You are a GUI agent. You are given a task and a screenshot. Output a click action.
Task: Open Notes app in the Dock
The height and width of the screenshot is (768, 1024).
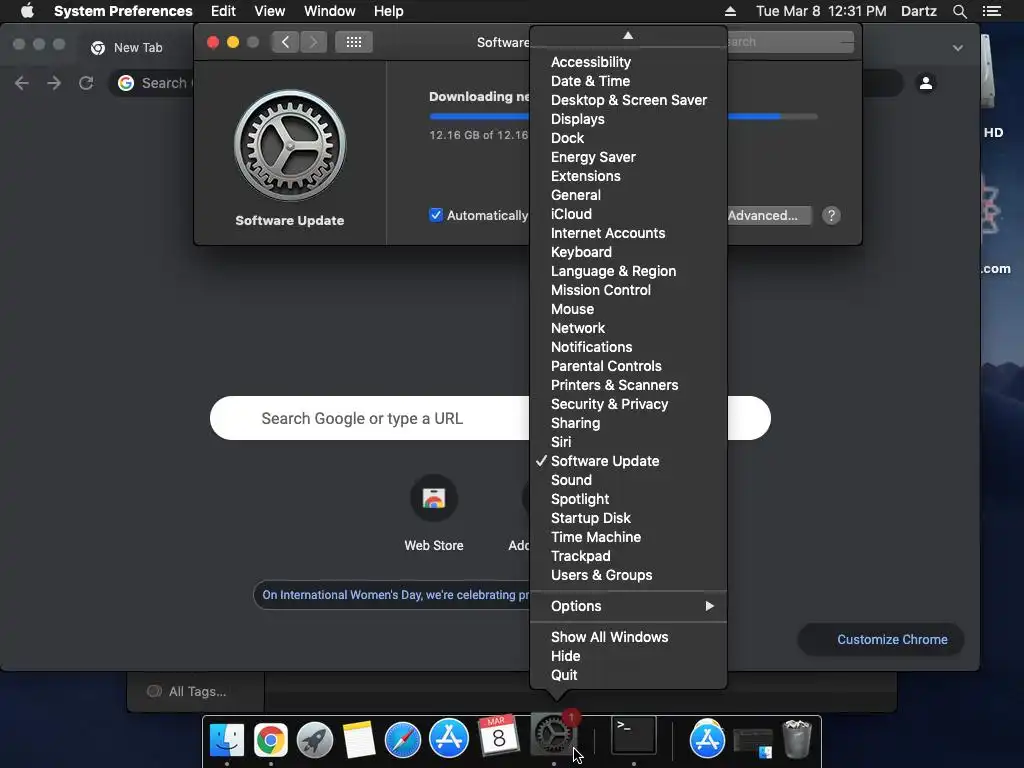(359, 739)
